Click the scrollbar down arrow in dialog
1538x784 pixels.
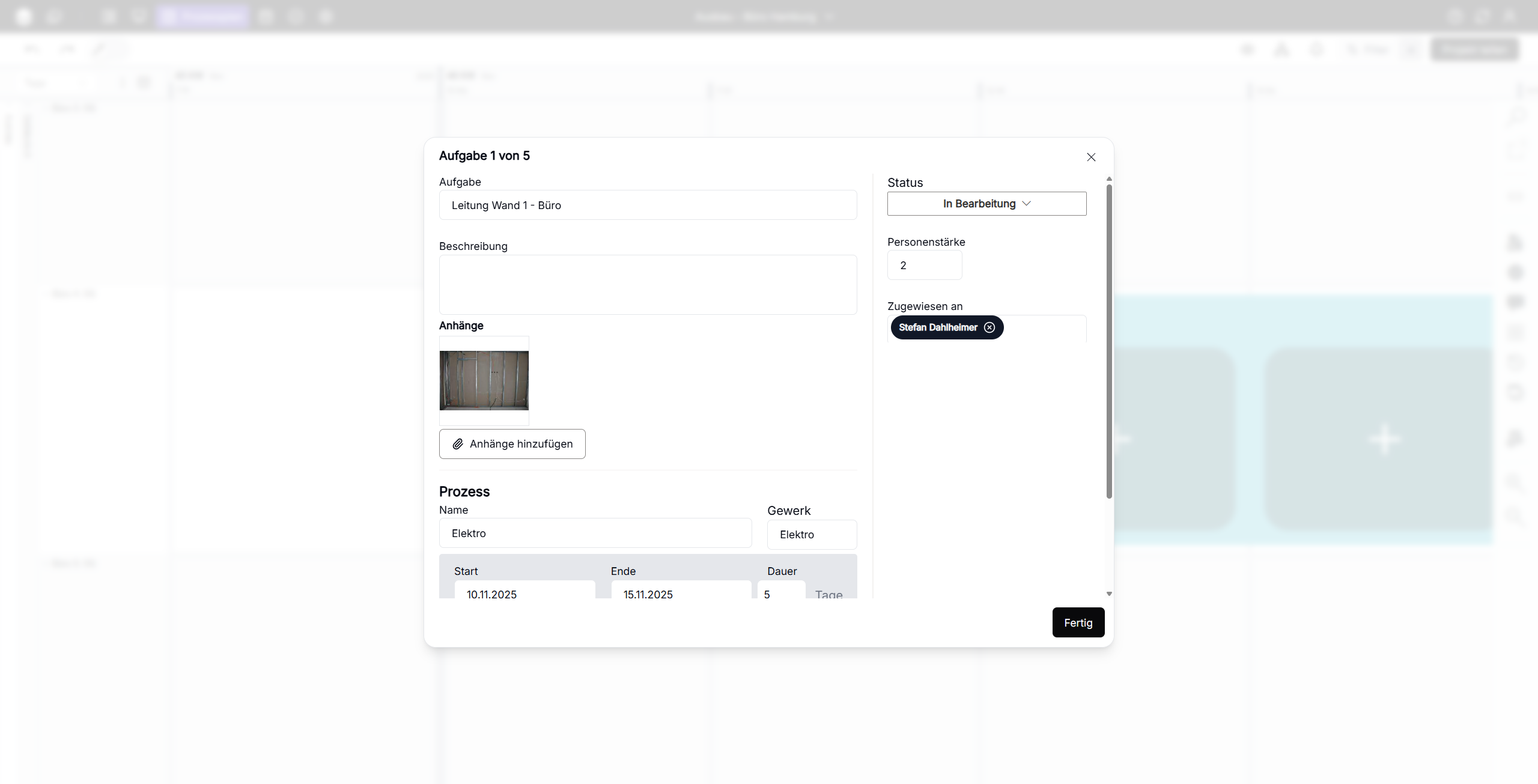1109,594
